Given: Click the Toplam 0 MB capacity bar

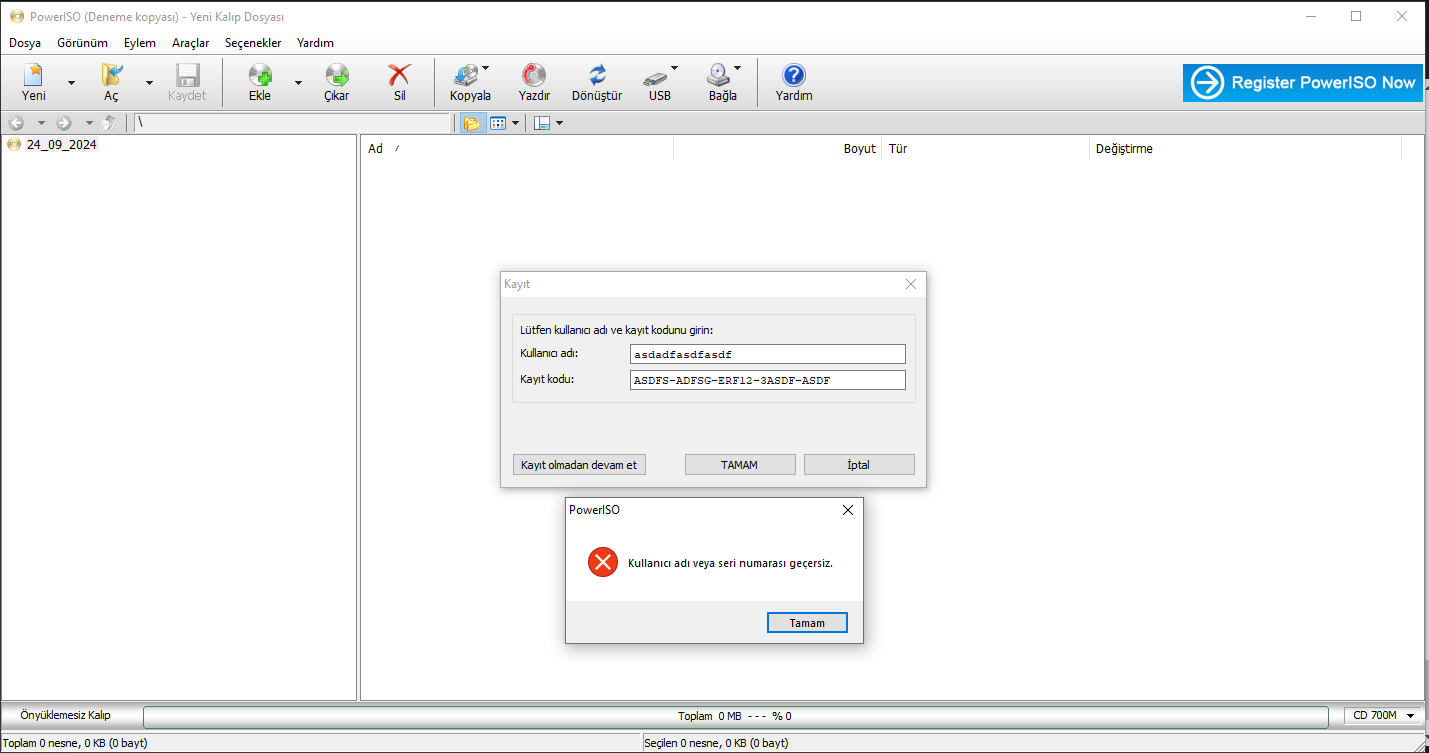Looking at the screenshot, I should tap(735, 716).
